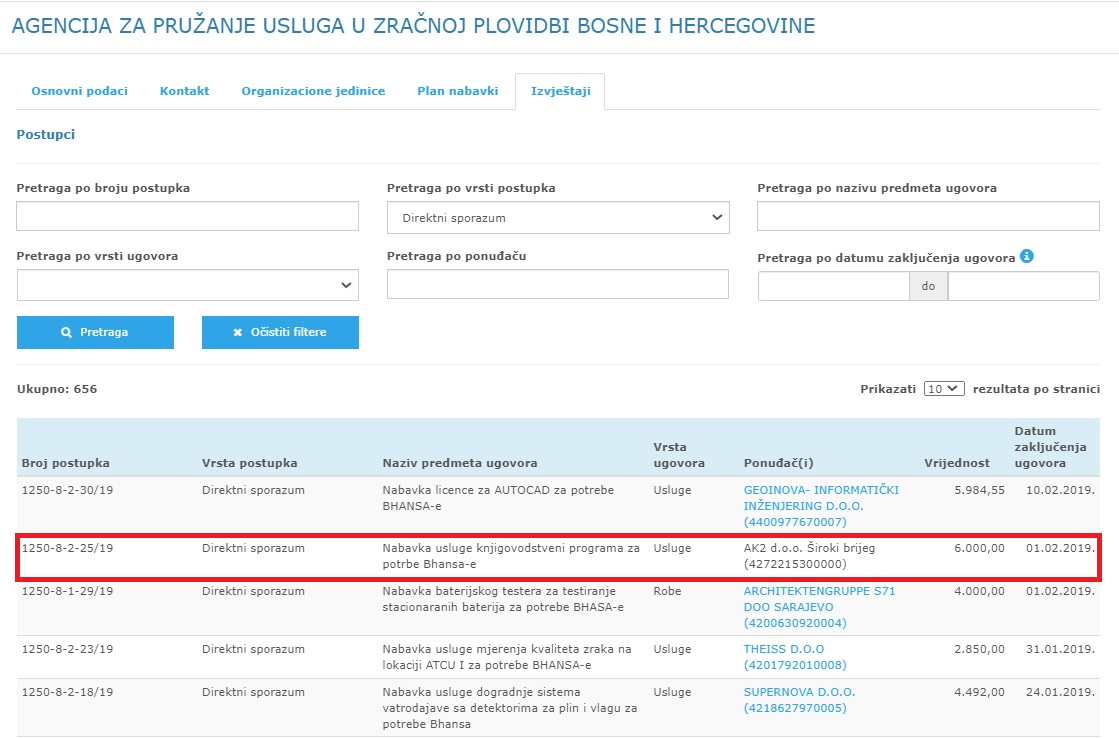Click the end date field after 'do'
The width and height of the screenshot is (1119, 739).
click(x=1023, y=286)
